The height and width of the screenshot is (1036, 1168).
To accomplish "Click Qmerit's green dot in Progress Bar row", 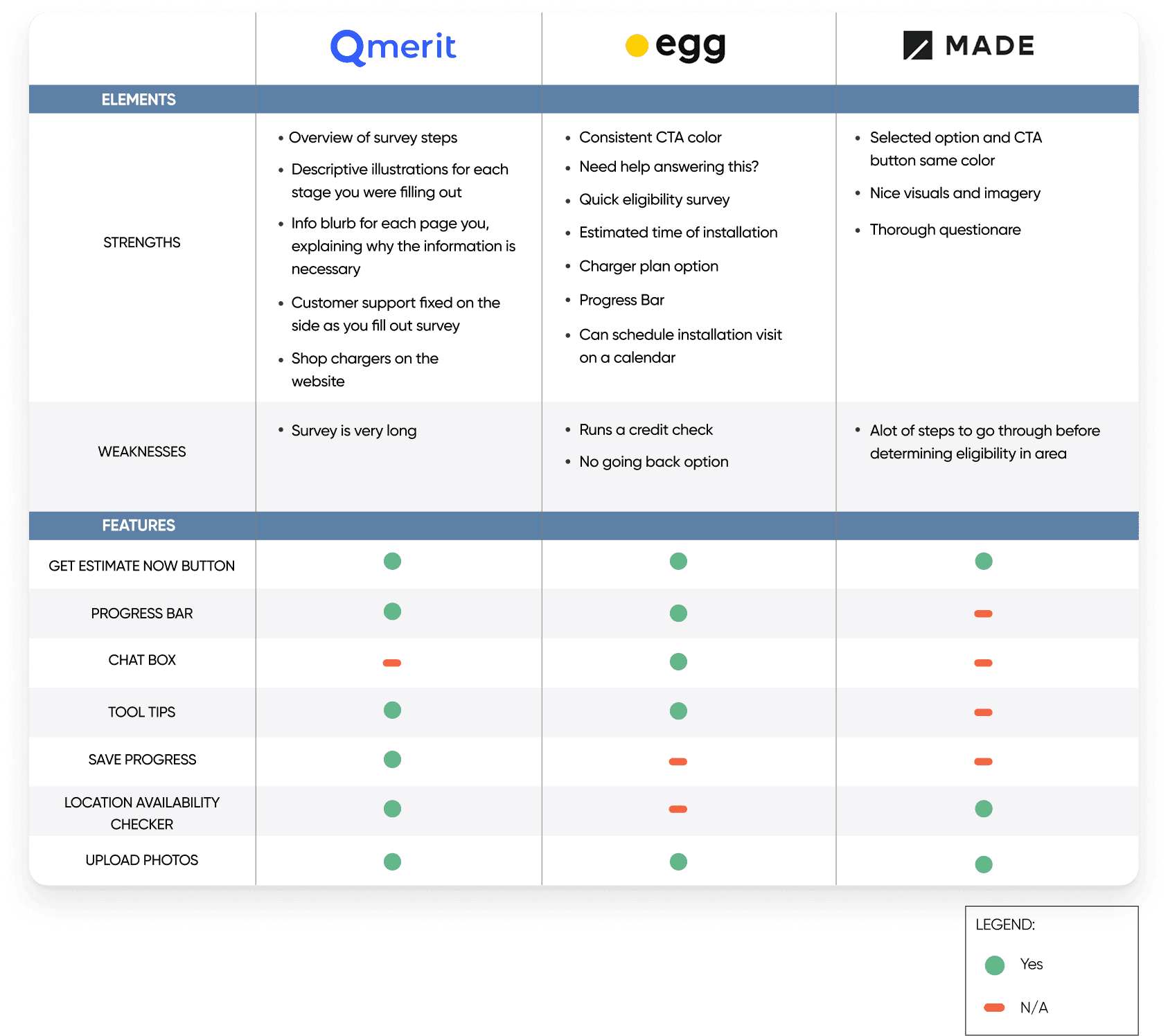I will [392, 611].
